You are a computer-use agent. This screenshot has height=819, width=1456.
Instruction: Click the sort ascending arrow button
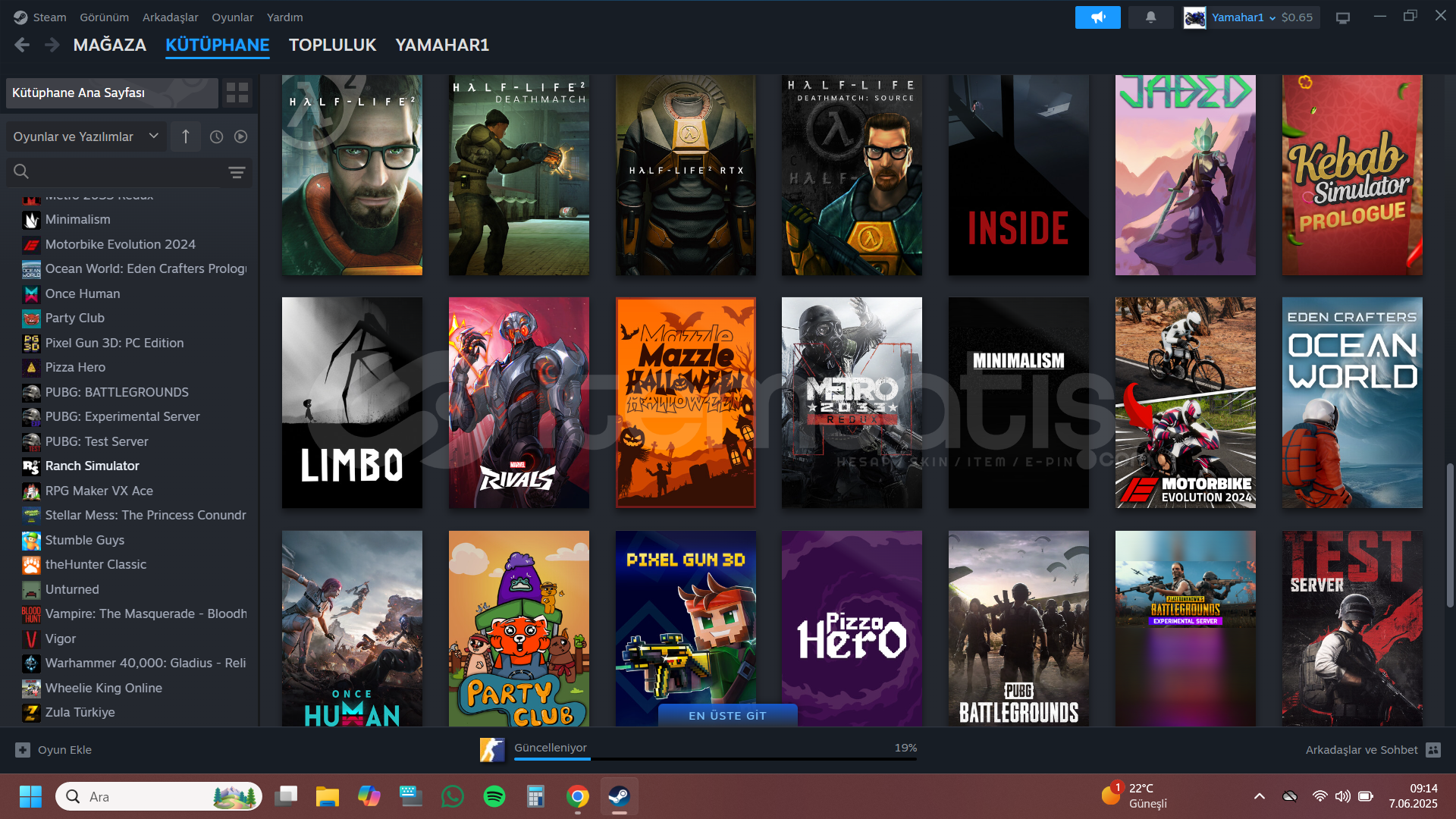click(186, 136)
